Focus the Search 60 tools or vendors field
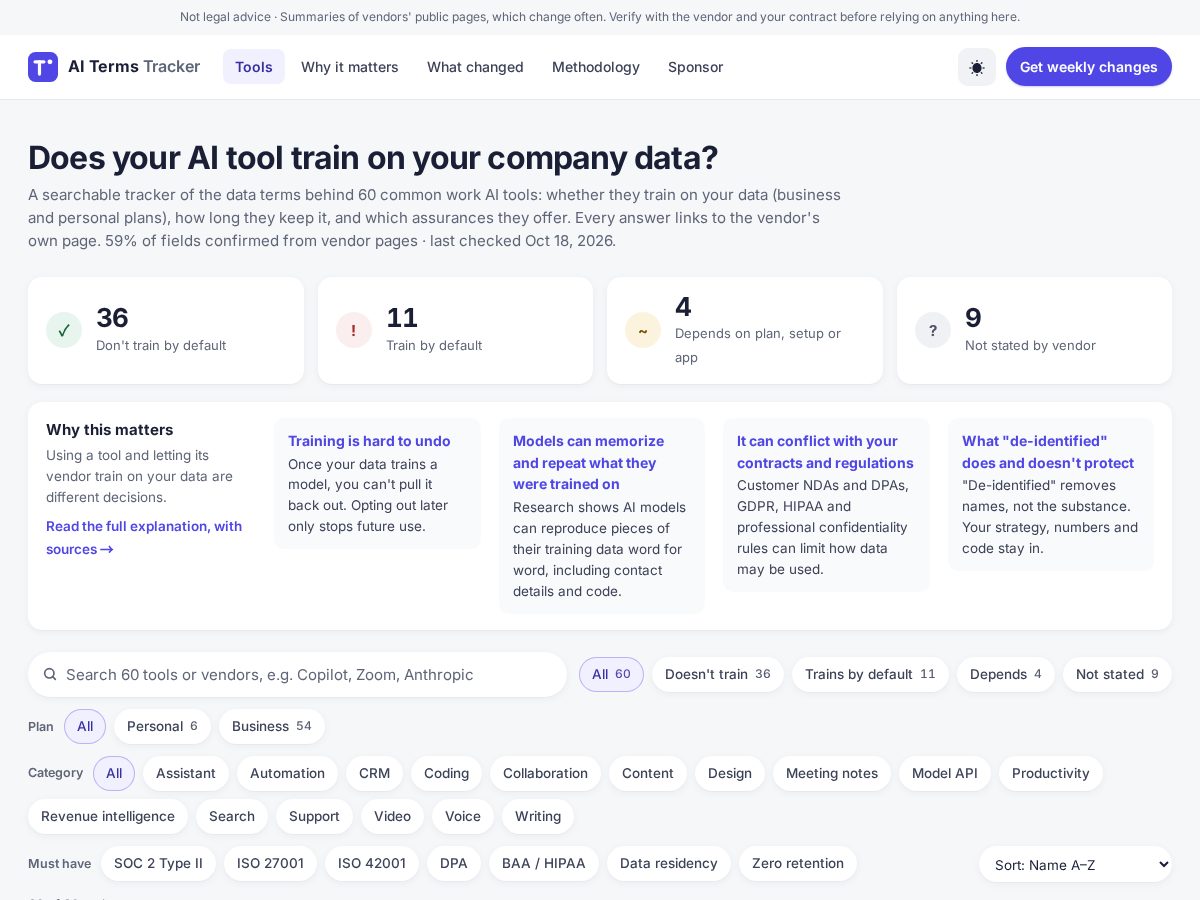 297,674
